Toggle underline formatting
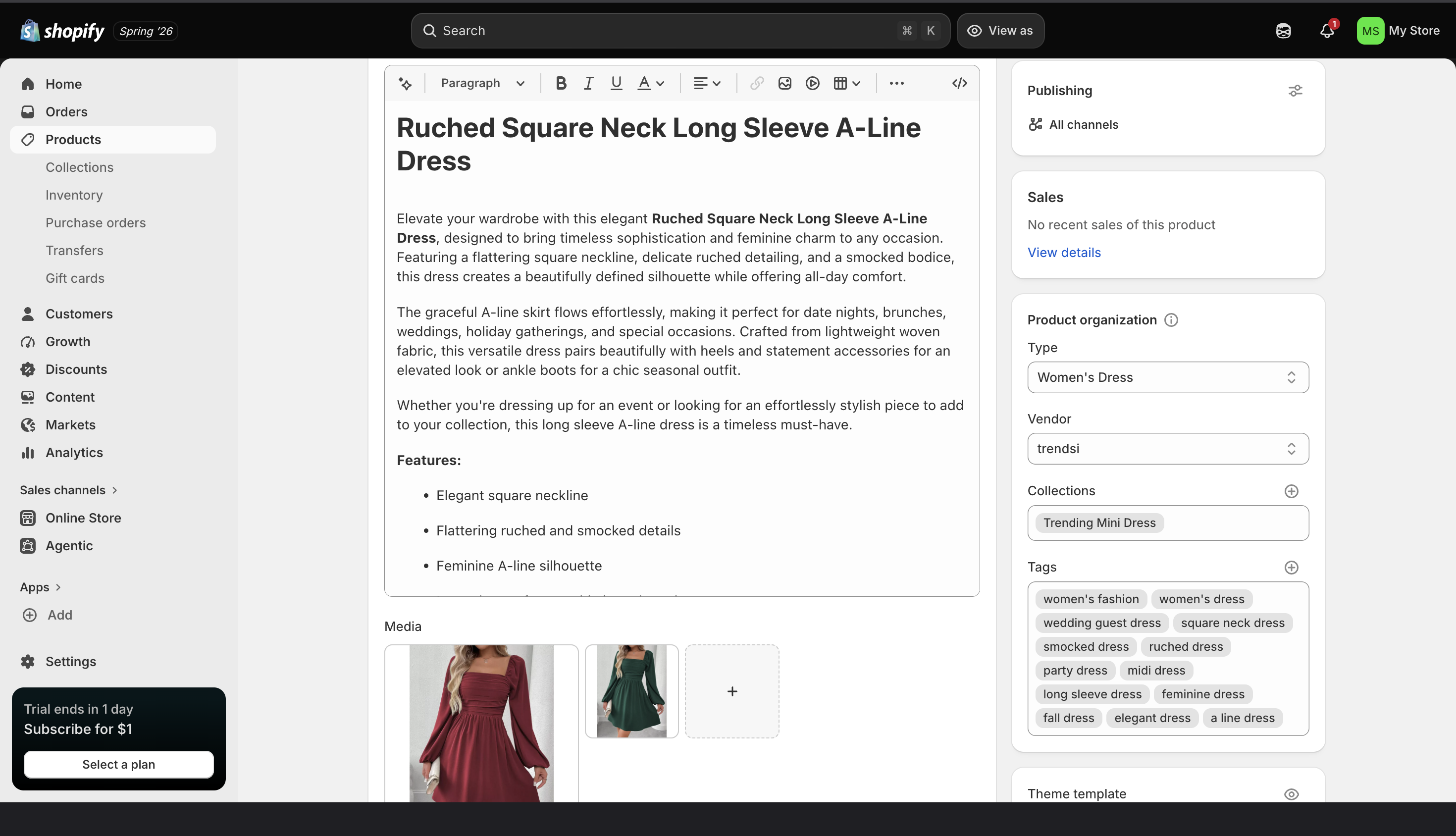 tap(616, 83)
